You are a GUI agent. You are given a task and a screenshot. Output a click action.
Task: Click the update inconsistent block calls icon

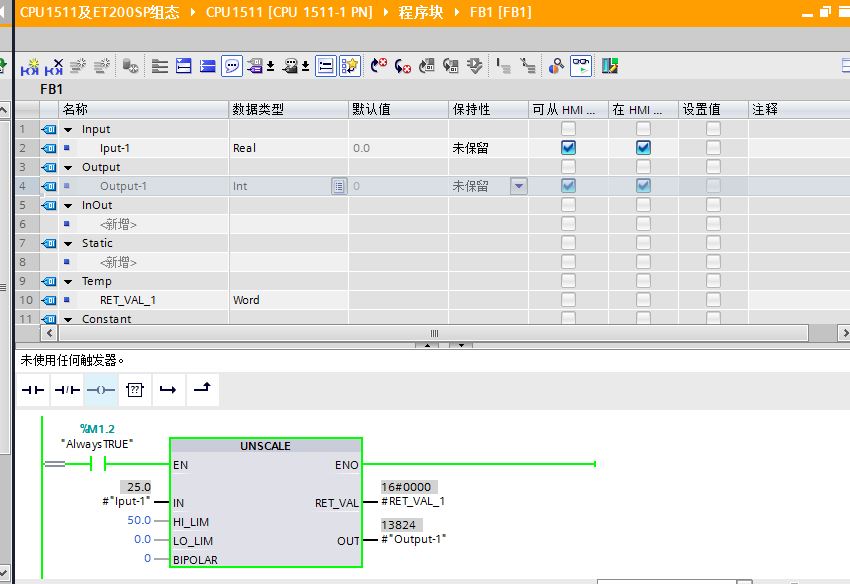tap(427, 66)
